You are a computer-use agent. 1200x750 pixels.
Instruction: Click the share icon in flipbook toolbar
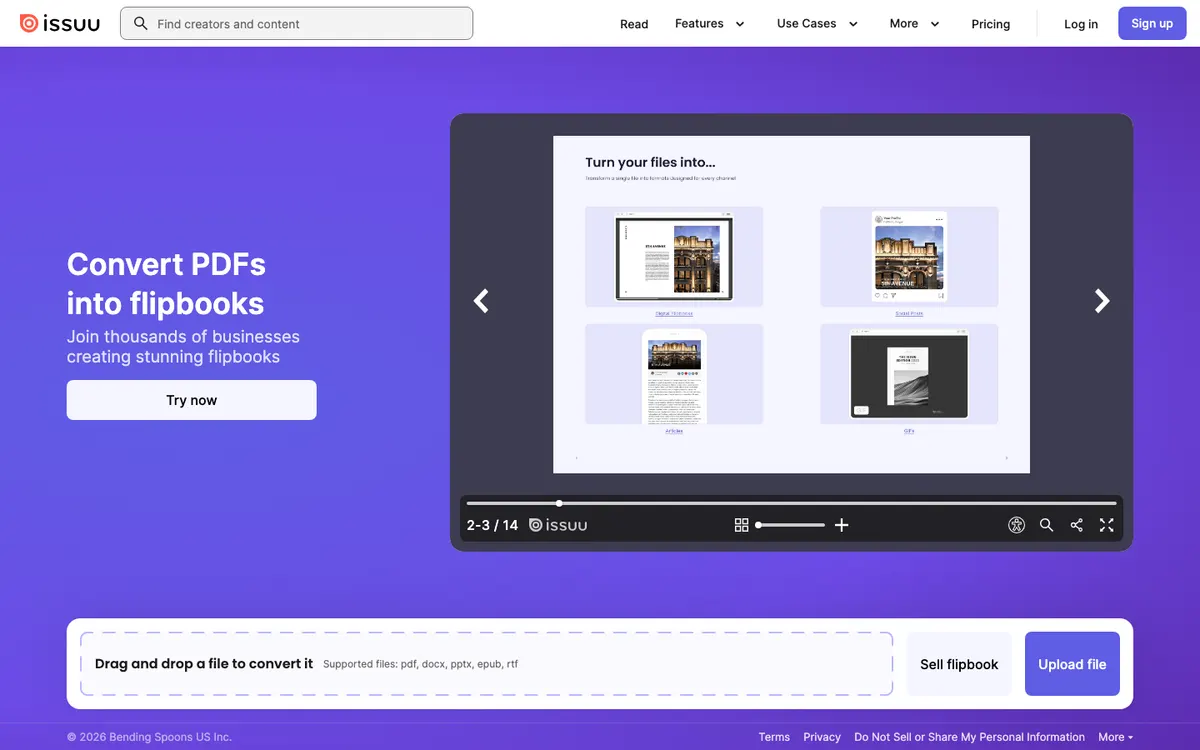tap(1077, 525)
